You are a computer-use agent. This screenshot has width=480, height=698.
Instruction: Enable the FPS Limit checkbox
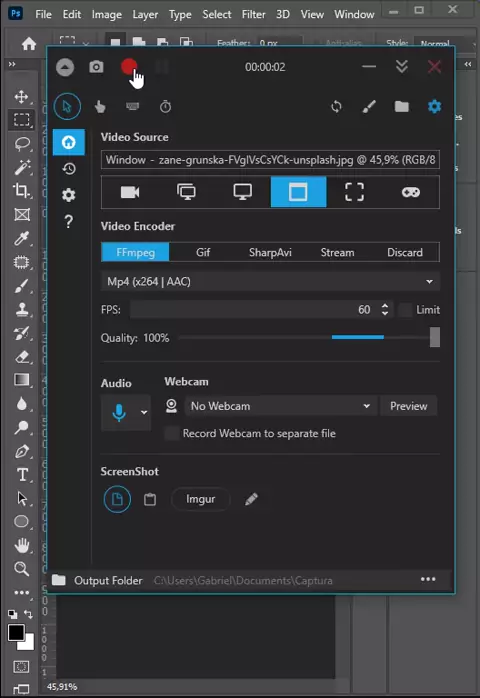[405, 310]
